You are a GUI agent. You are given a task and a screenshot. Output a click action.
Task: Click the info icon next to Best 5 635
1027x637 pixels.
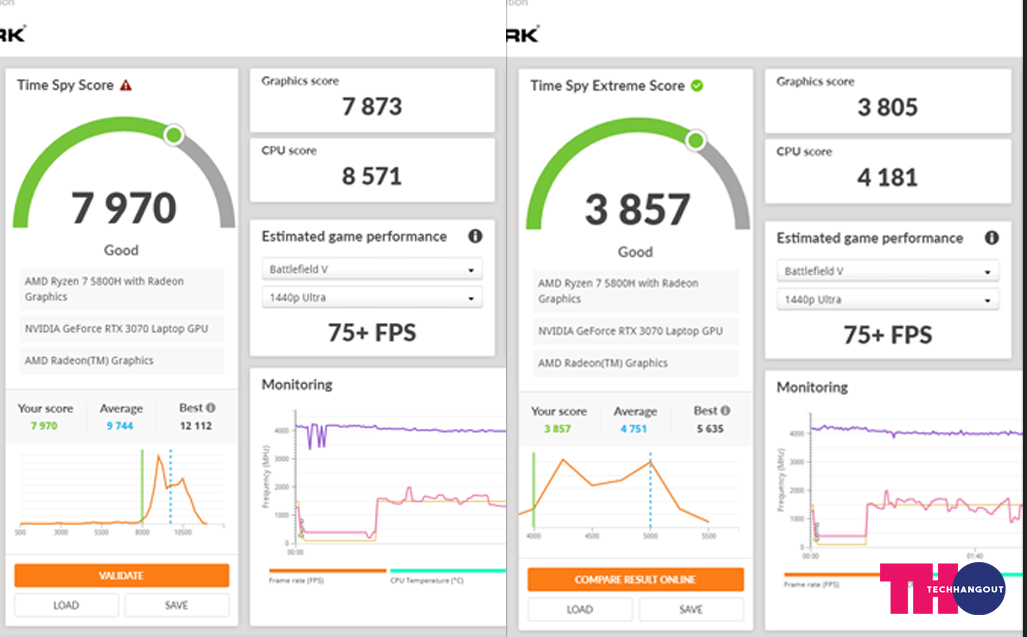725,410
